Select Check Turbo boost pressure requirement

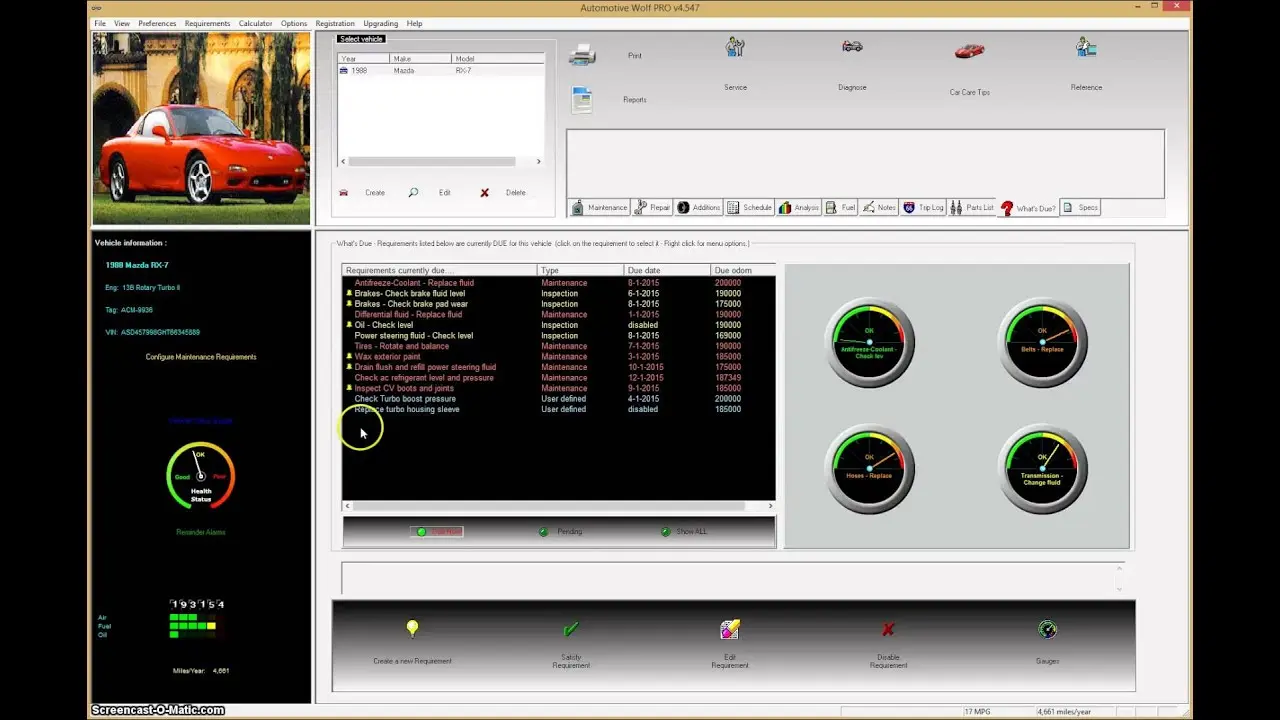558,399
